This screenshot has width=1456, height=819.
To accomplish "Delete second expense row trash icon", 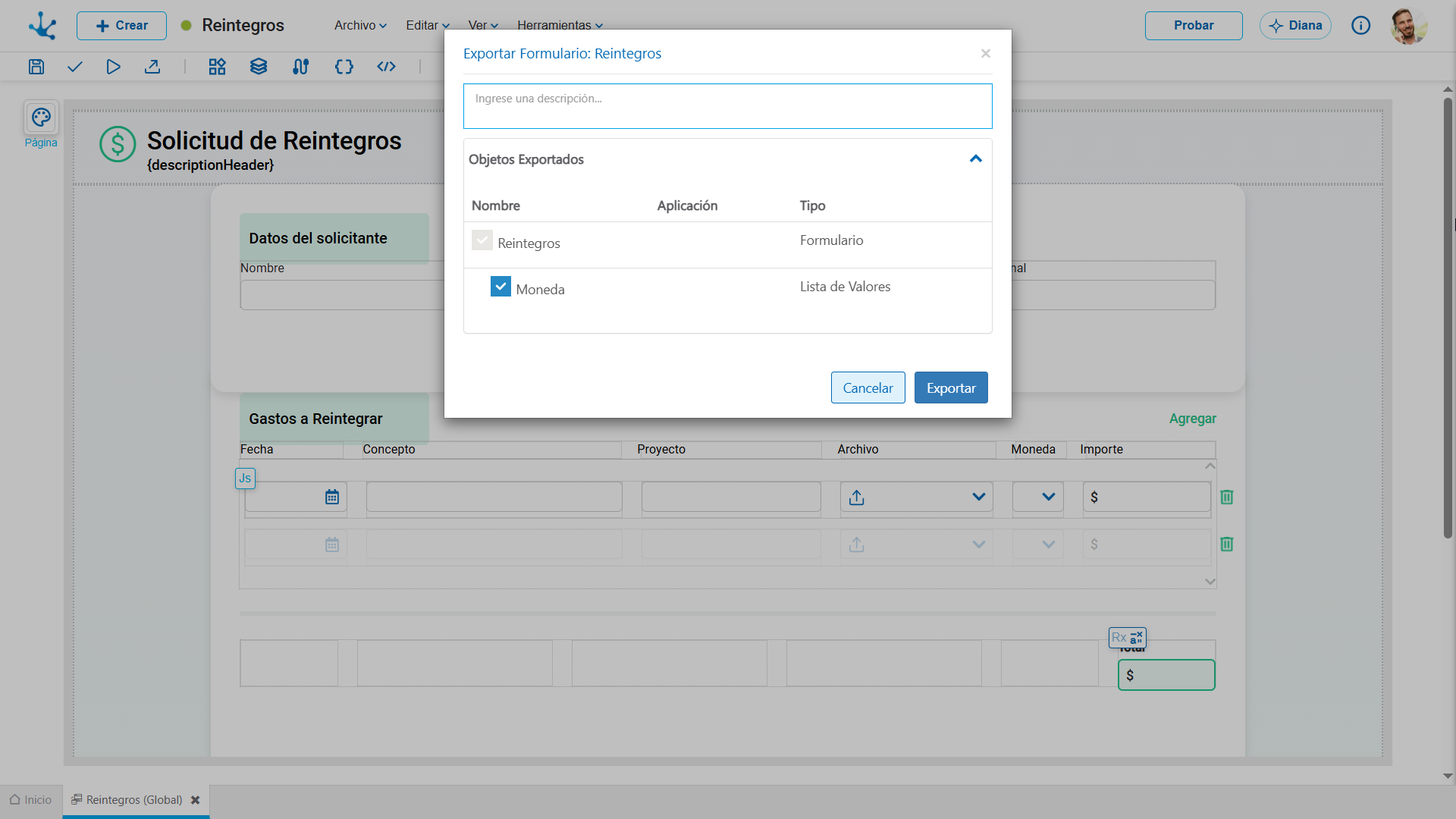I will (x=1227, y=544).
